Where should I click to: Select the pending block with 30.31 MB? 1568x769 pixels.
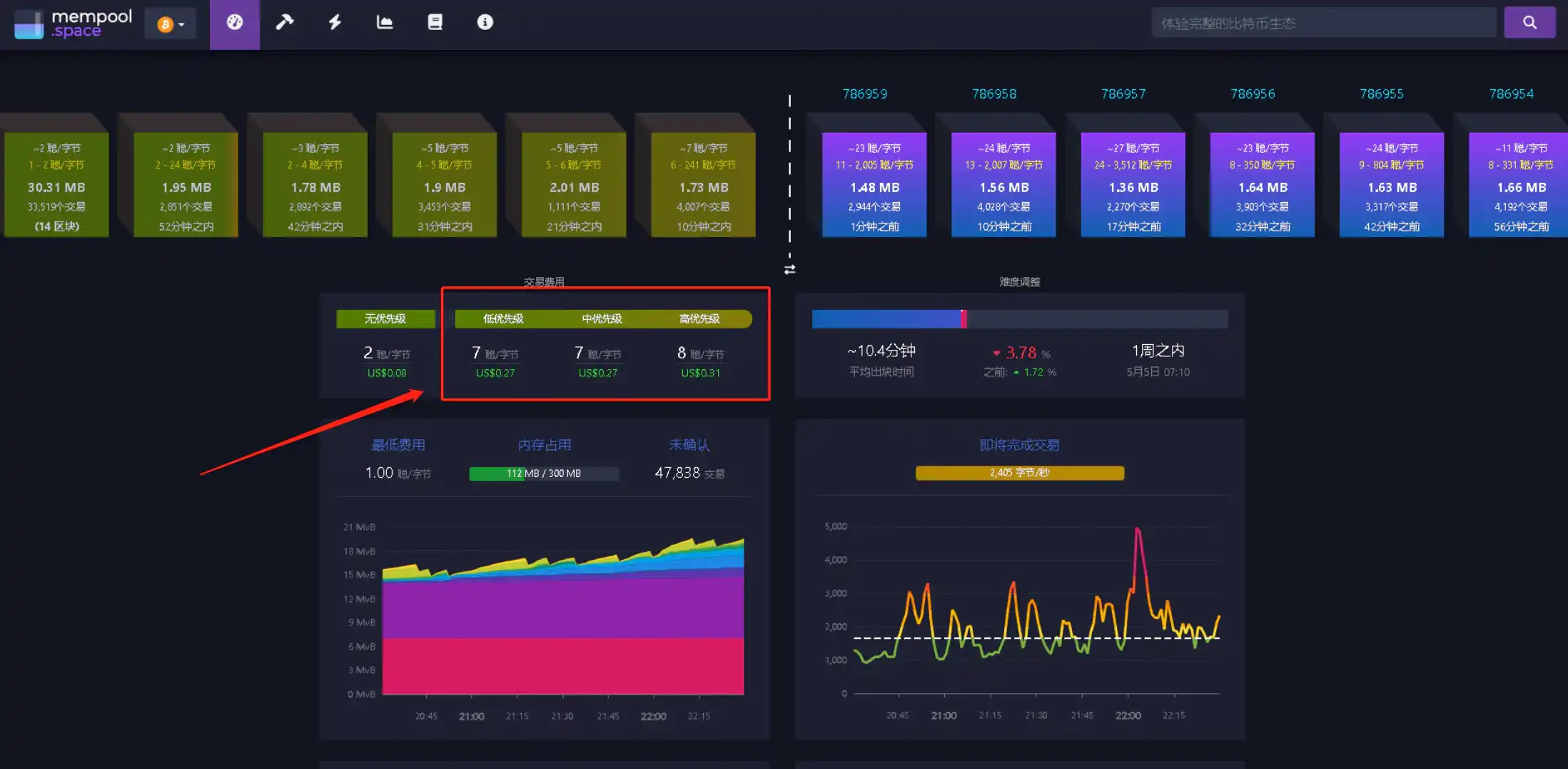click(x=56, y=185)
